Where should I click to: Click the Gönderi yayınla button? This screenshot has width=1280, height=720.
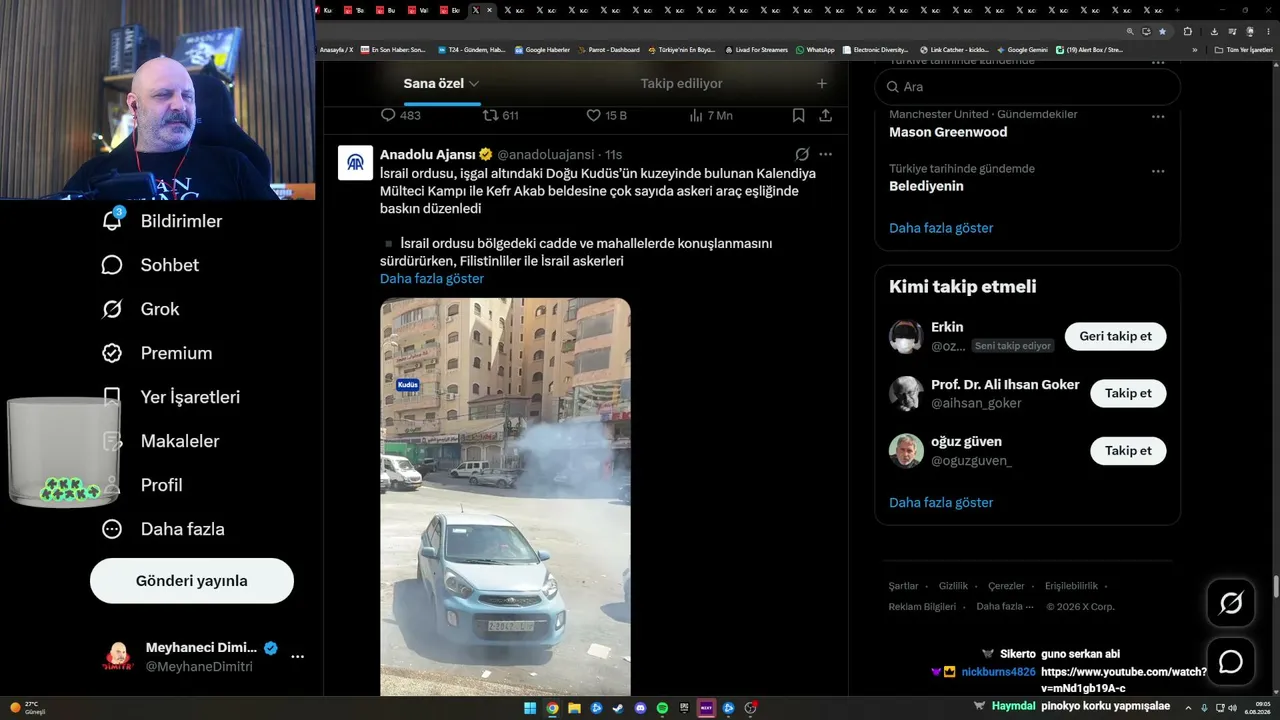[x=192, y=581]
